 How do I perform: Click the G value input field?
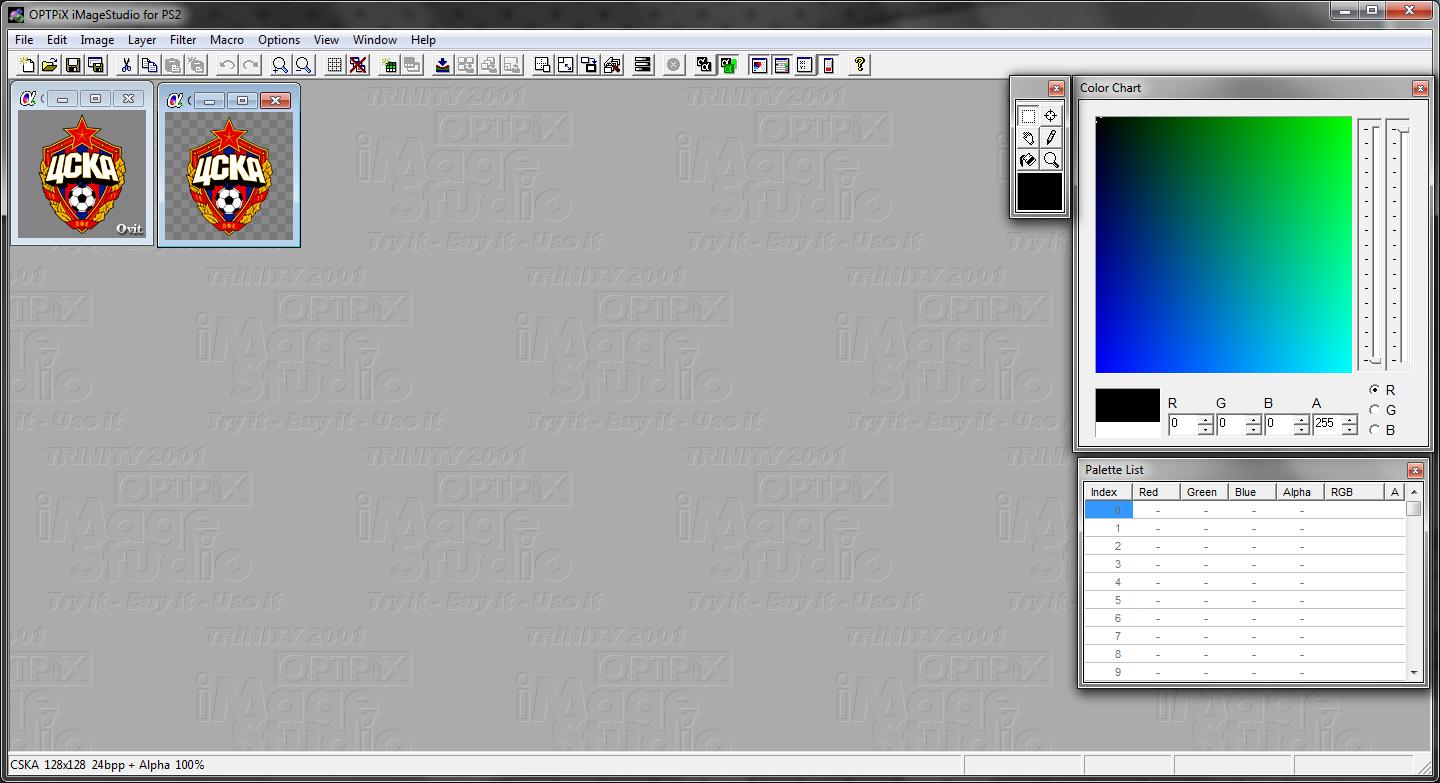[x=1231, y=424]
